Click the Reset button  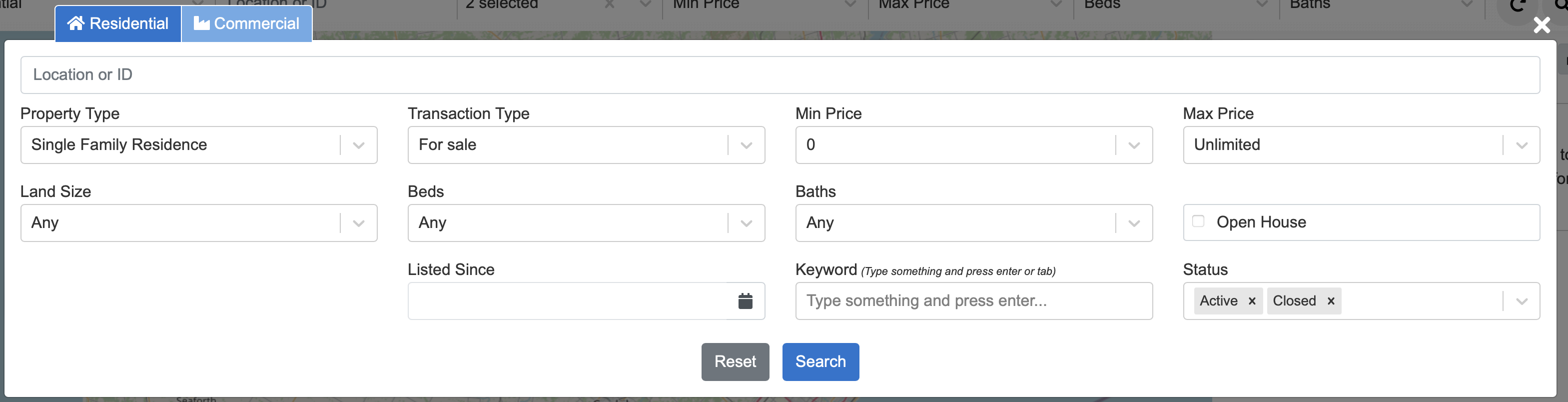point(736,362)
